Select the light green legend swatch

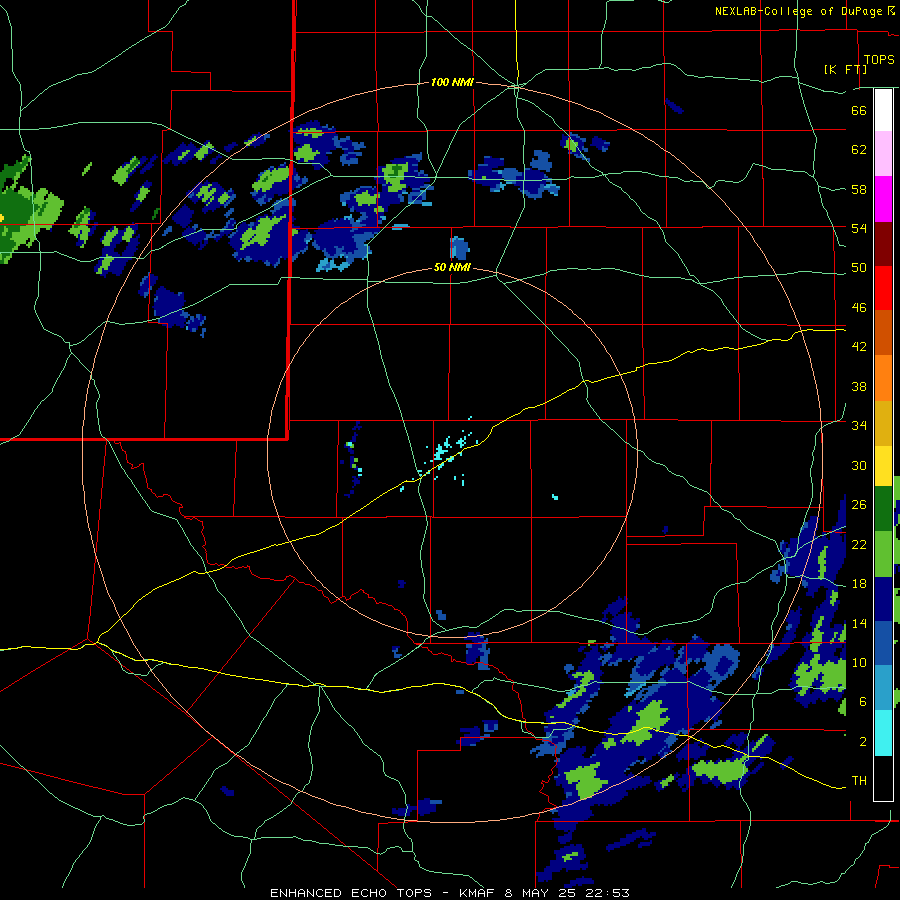[x=883, y=554]
